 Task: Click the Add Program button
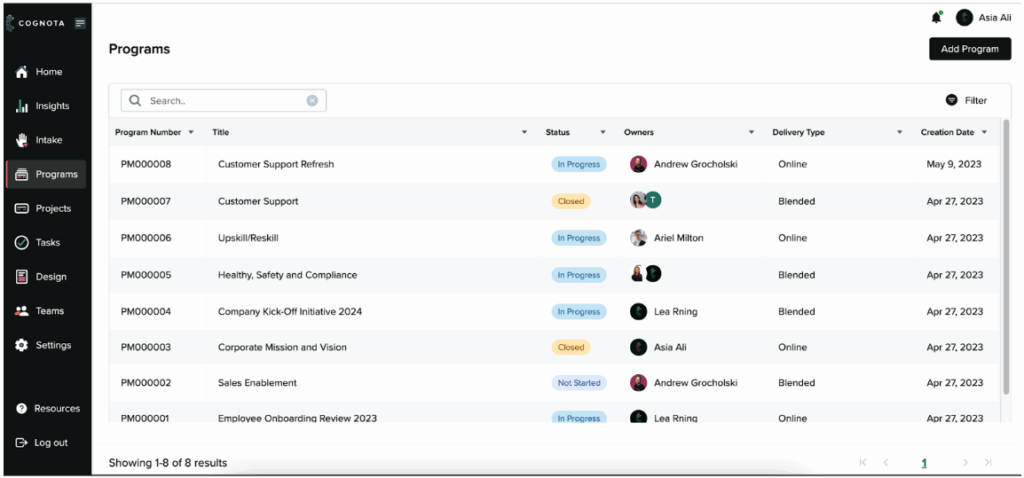coord(969,49)
